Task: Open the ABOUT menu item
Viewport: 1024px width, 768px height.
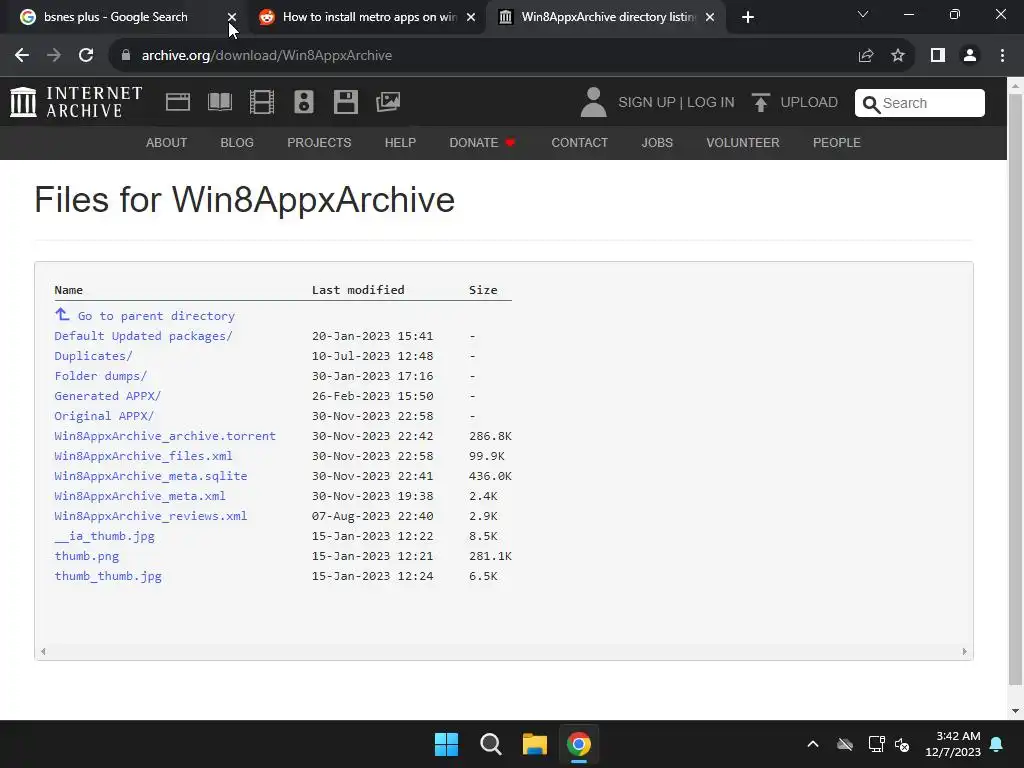Action: pos(167,142)
